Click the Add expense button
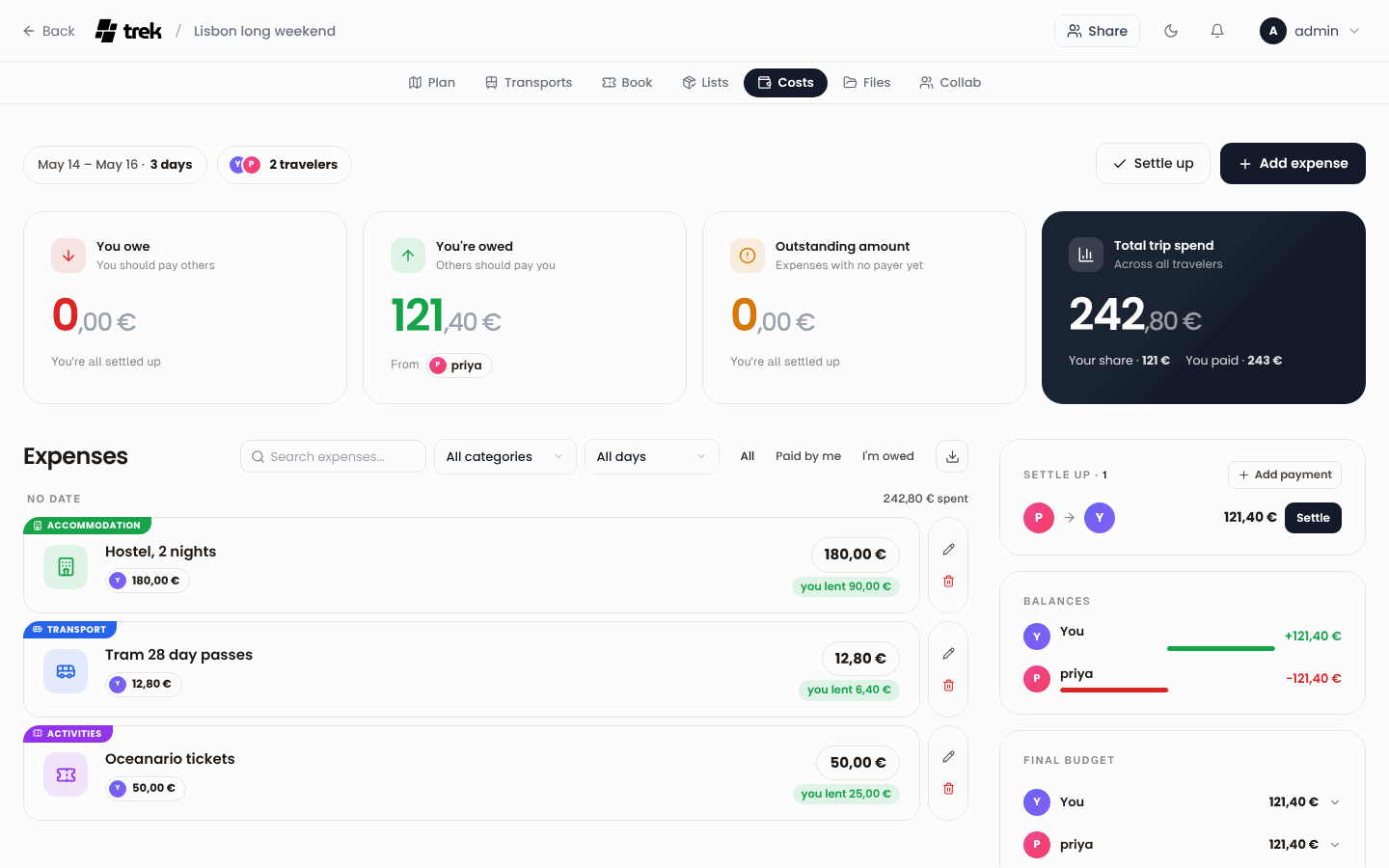1389x868 pixels. click(1293, 163)
